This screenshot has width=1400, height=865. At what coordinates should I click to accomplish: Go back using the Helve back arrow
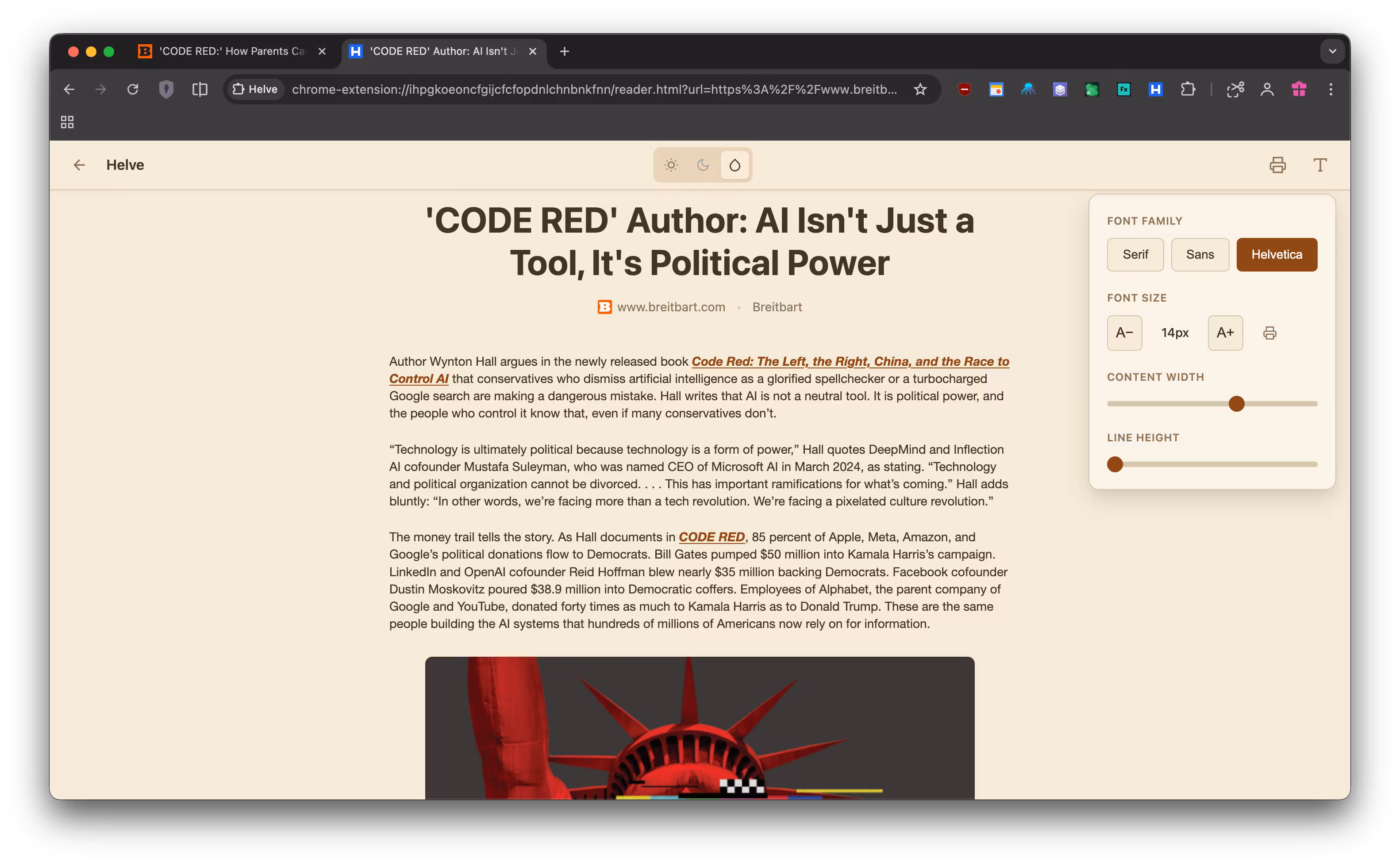coord(79,165)
